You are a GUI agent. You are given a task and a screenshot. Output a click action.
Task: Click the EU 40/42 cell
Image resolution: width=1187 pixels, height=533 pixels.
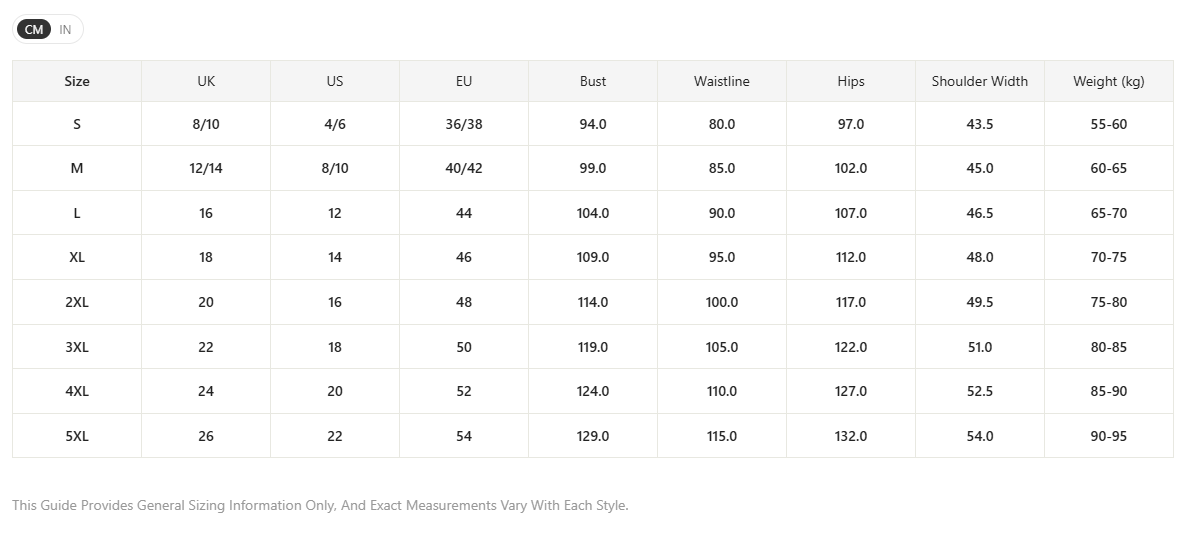[464, 168]
